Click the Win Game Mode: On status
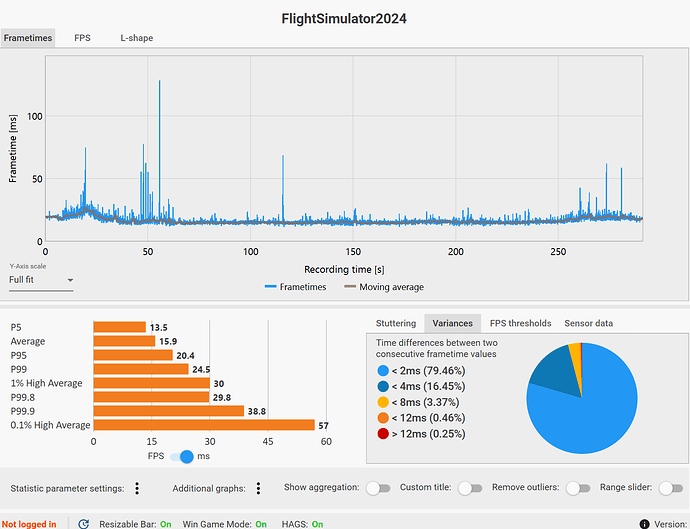 pos(224,524)
